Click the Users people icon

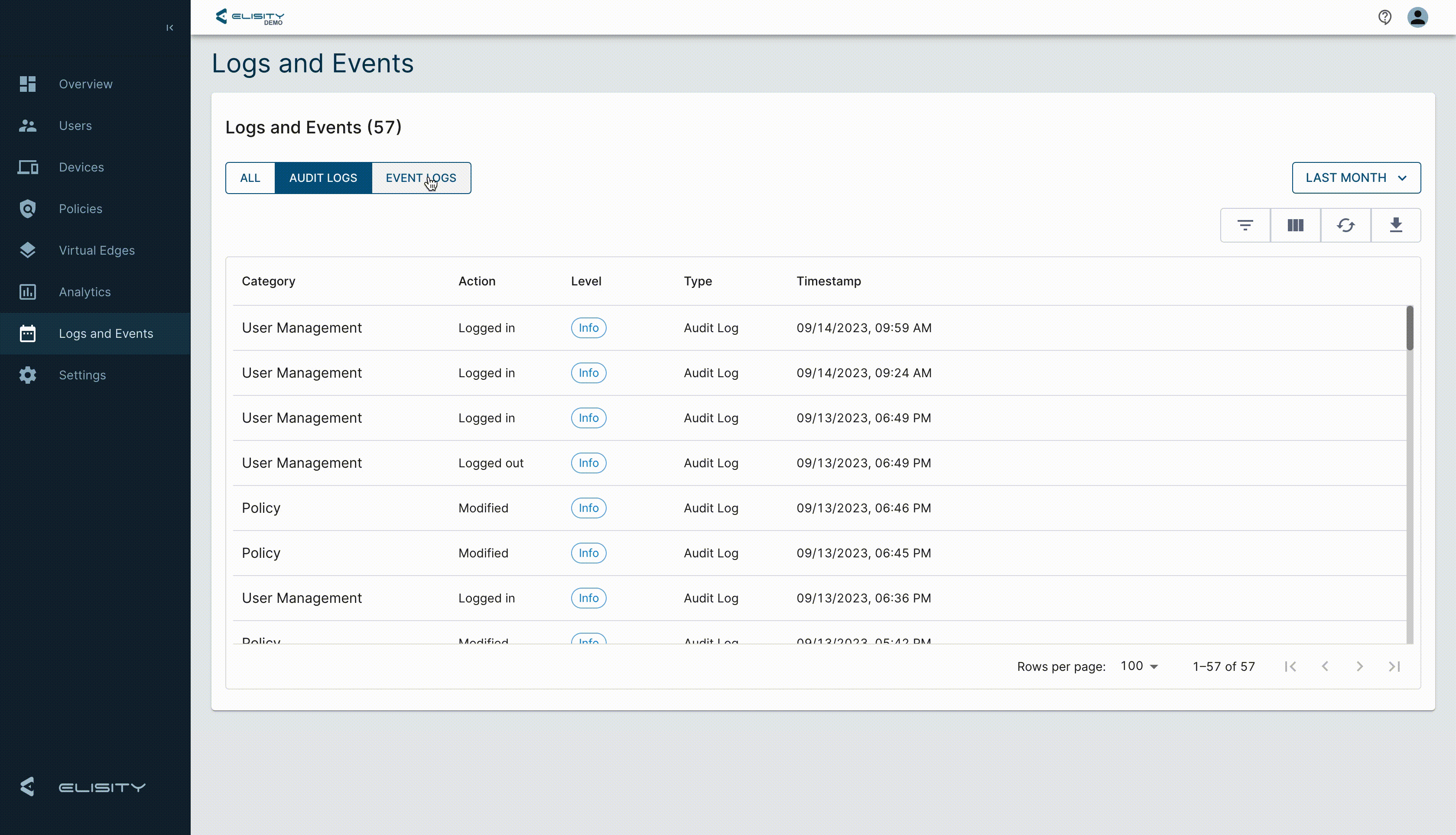[x=28, y=126]
